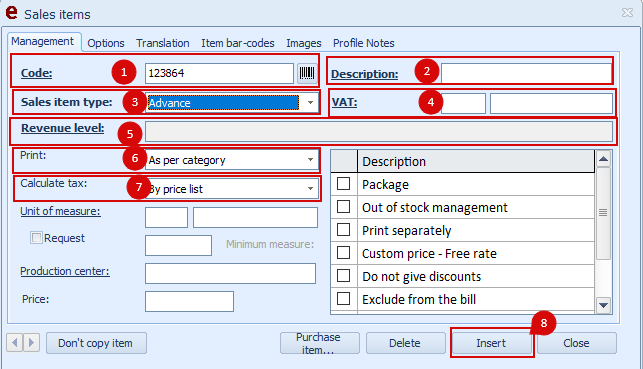Click the Unit of measure link
Screen dimensions: 643x369
tap(60, 211)
